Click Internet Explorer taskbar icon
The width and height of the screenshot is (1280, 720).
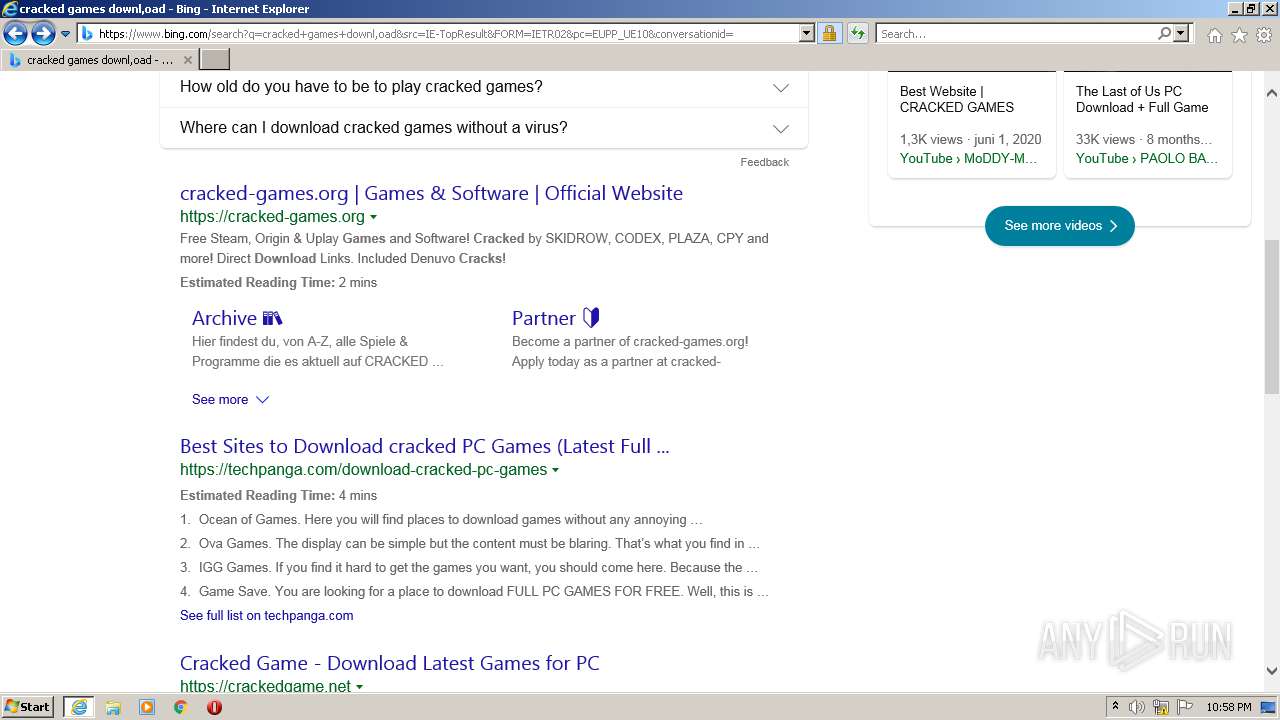(x=78, y=707)
